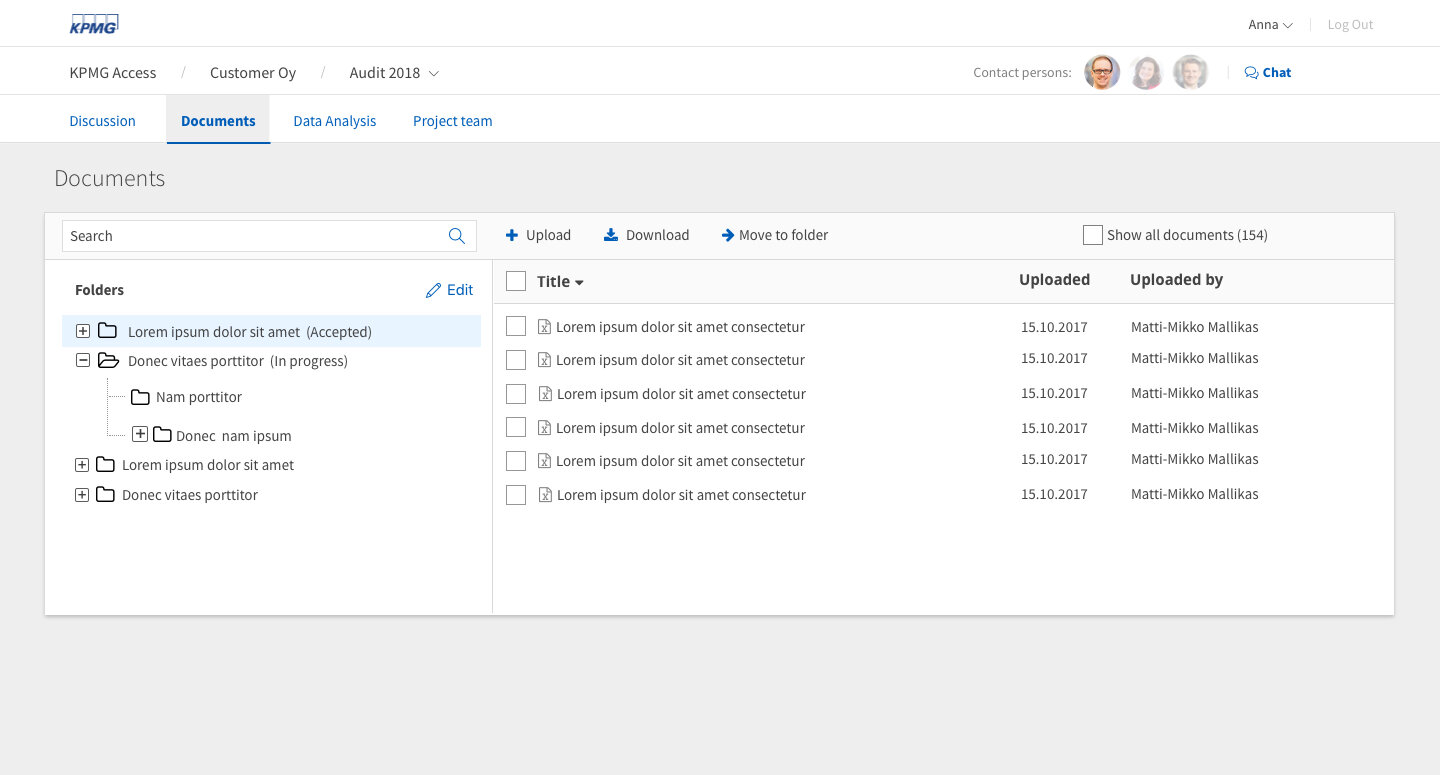Click Move to folder arrow icon
The width and height of the screenshot is (1440, 775).
[x=727, y=235]
